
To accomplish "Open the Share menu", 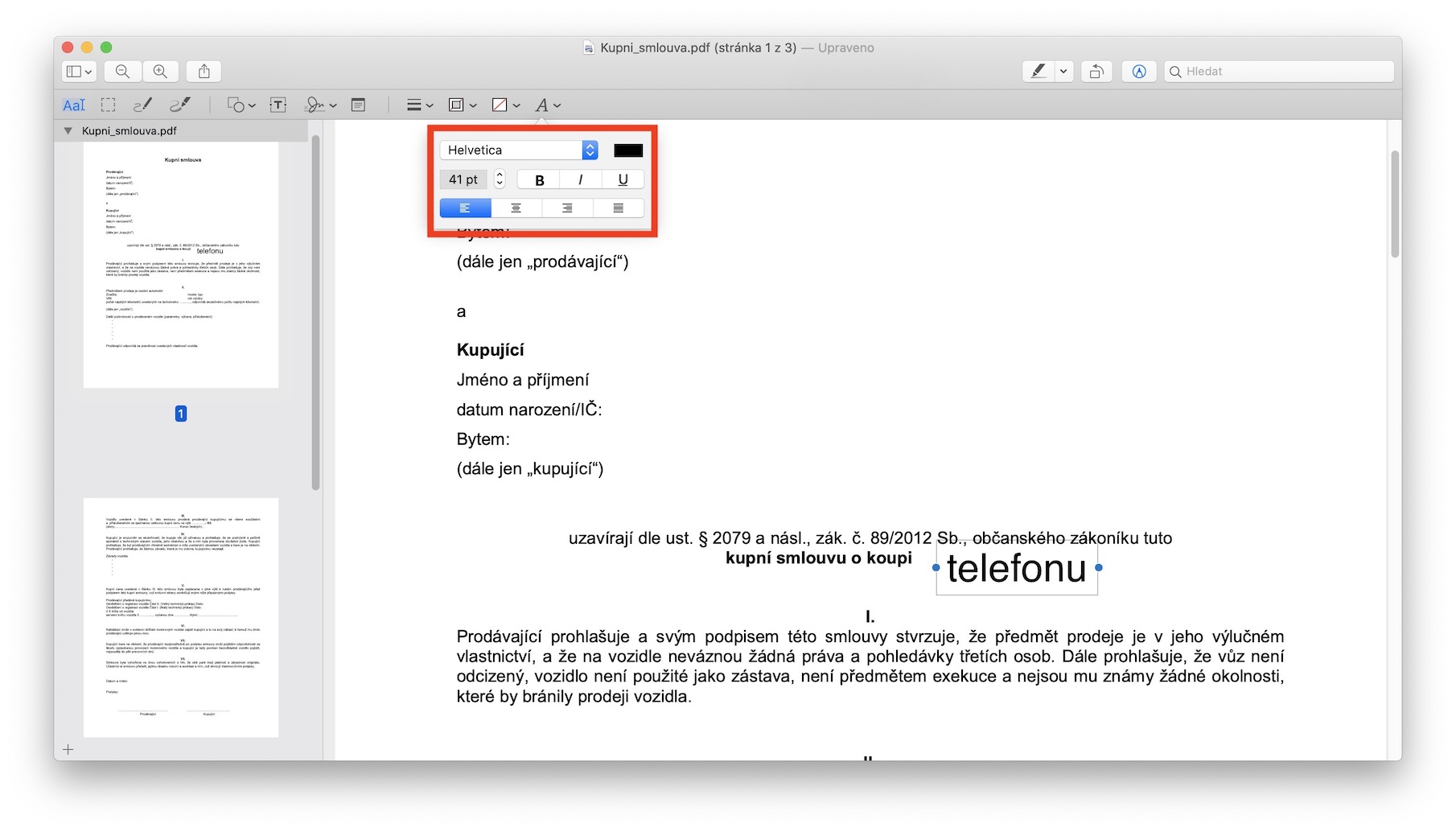I will [204, 72].
